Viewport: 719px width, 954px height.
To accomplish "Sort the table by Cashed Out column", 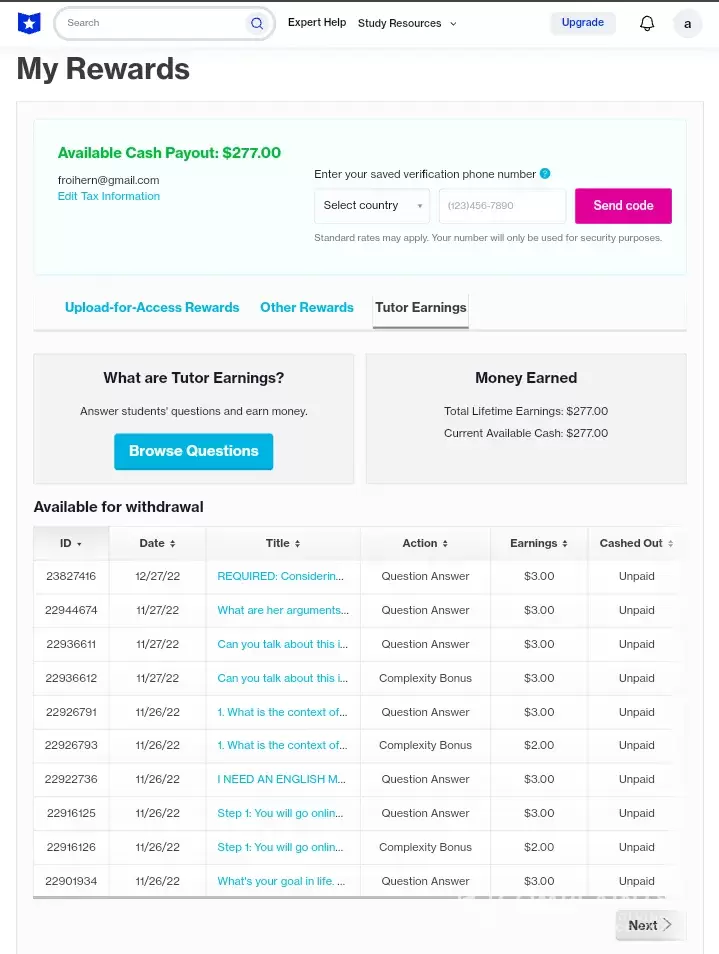I will (636, 543).
